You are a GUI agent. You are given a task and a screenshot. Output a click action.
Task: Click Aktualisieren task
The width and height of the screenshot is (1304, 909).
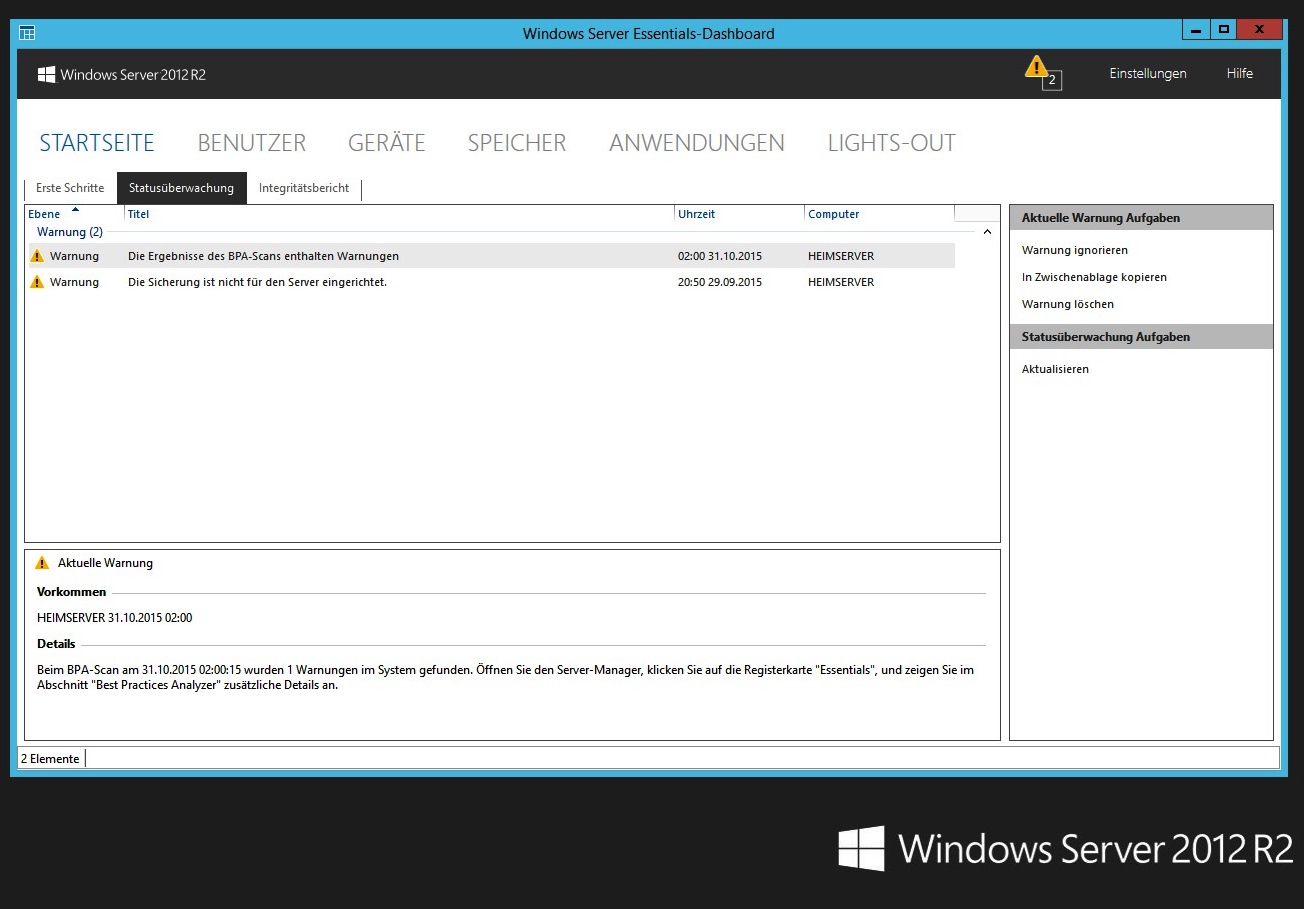click(1055, 369)
